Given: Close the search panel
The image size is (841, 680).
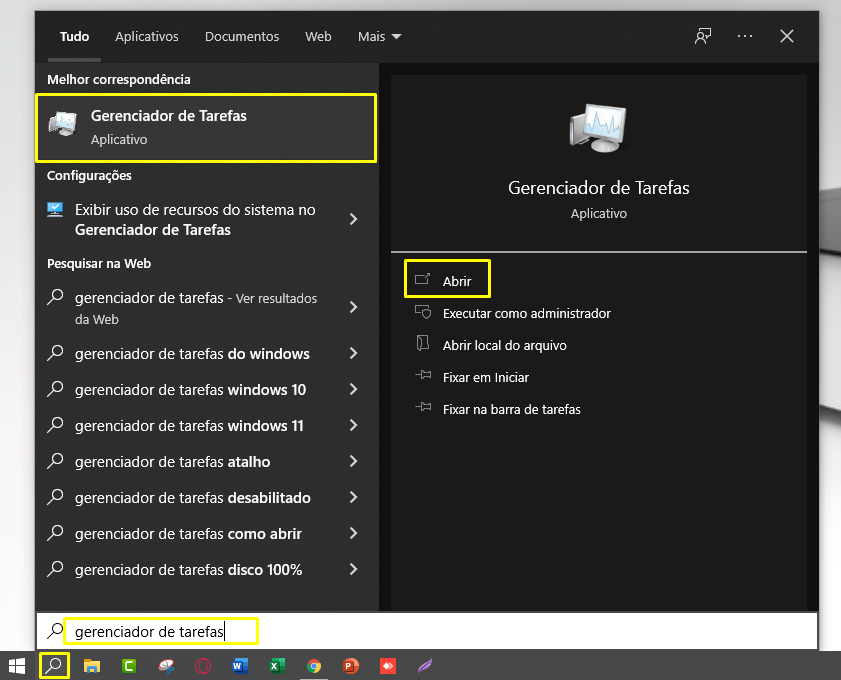Looking at the screenshot, I should (x=787, y=36).
